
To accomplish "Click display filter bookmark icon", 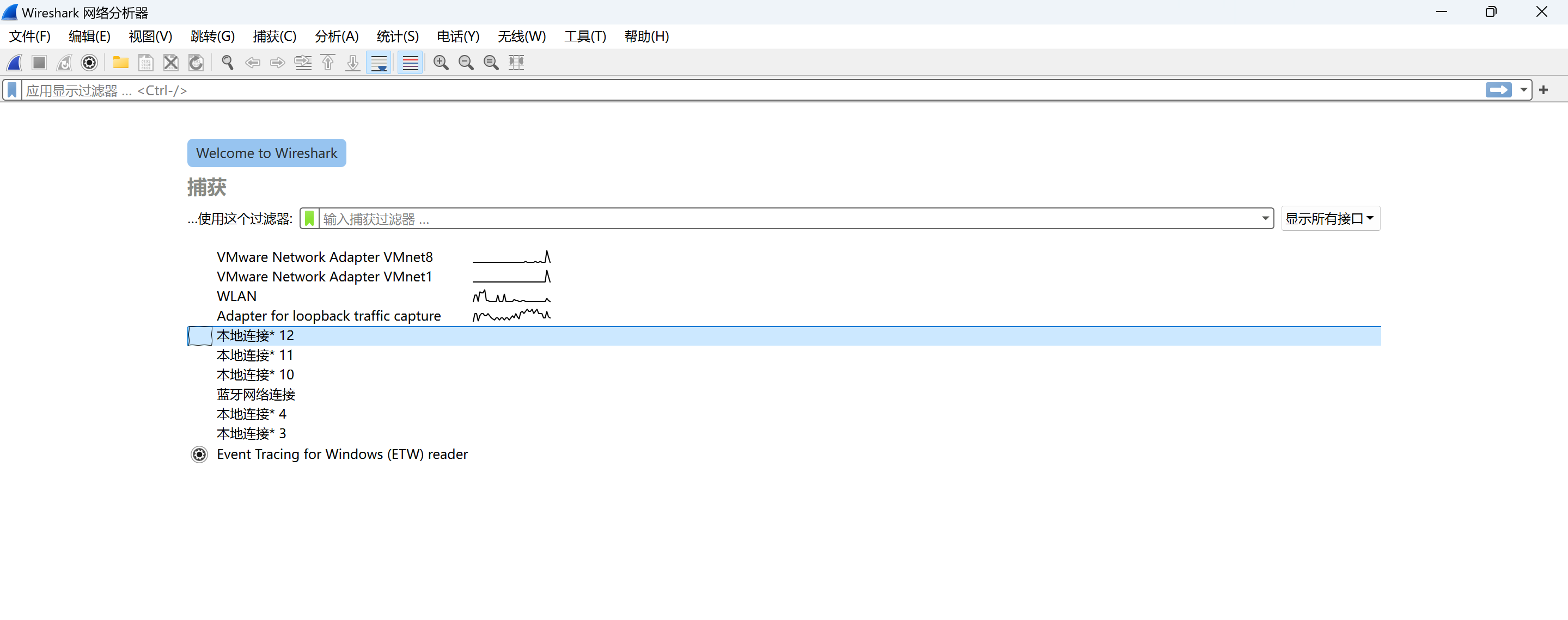I will (x=12, y=91).
